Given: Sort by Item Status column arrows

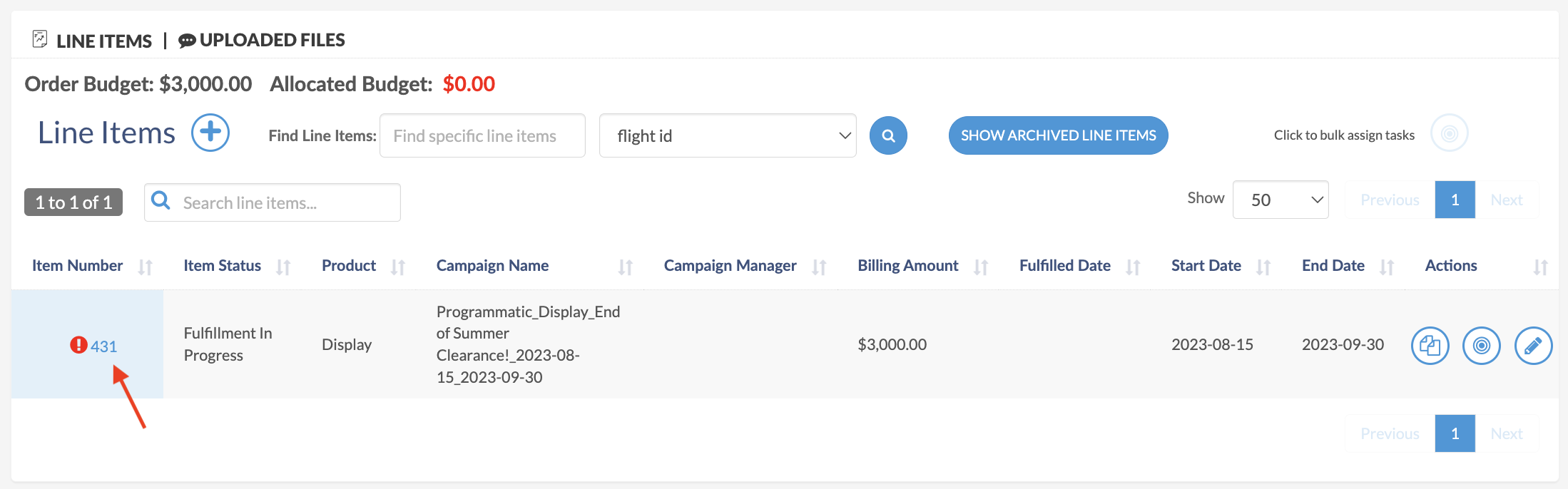Looking at the screenshot, I should (283, 267).
